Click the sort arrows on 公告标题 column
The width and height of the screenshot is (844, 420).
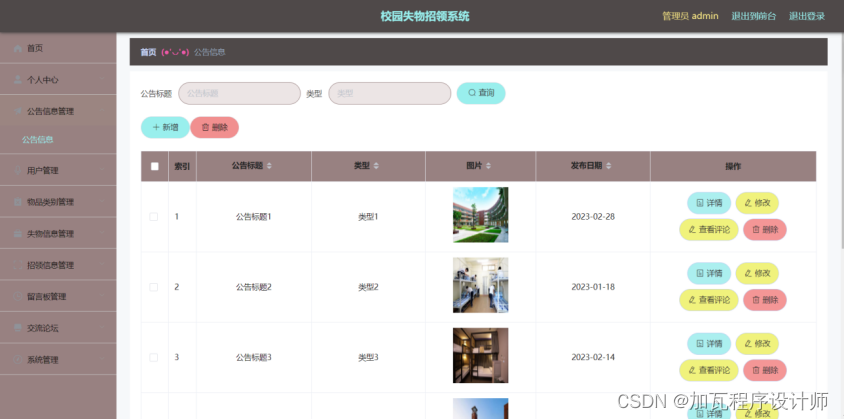(x=269, y=166)
